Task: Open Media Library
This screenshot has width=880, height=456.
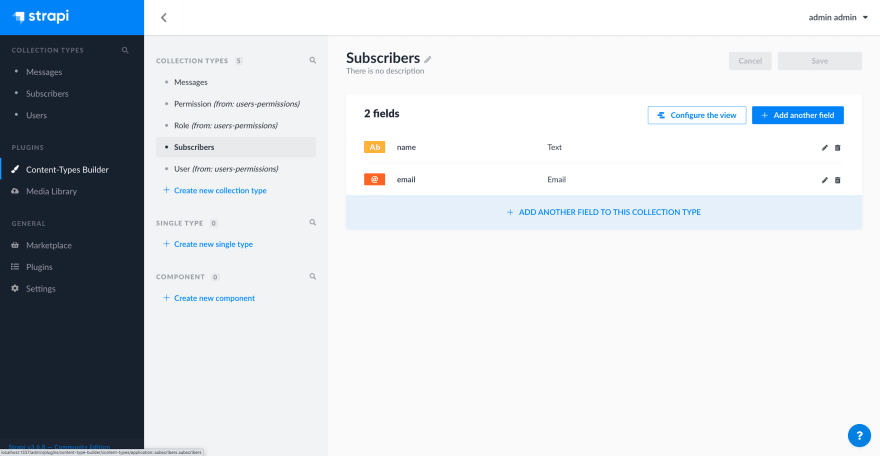Action: pyautogui.click(x=51, y=191)
